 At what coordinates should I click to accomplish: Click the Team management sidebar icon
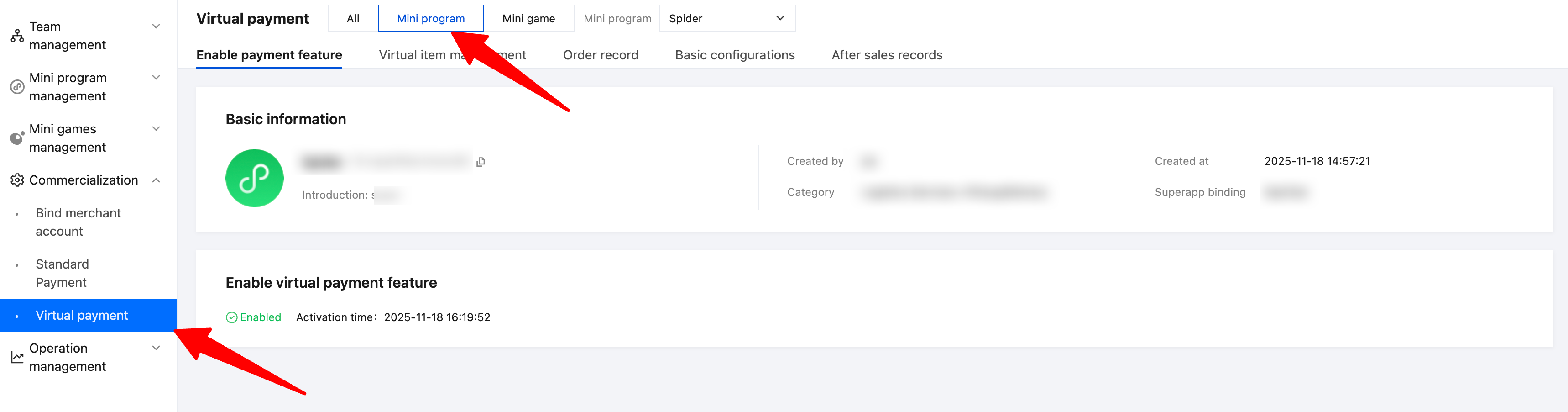click(17, 36)
